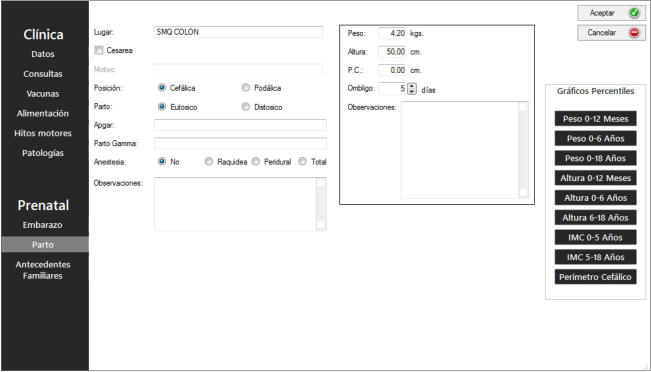Select No anesthesia radio button

[x=162, y=162]
